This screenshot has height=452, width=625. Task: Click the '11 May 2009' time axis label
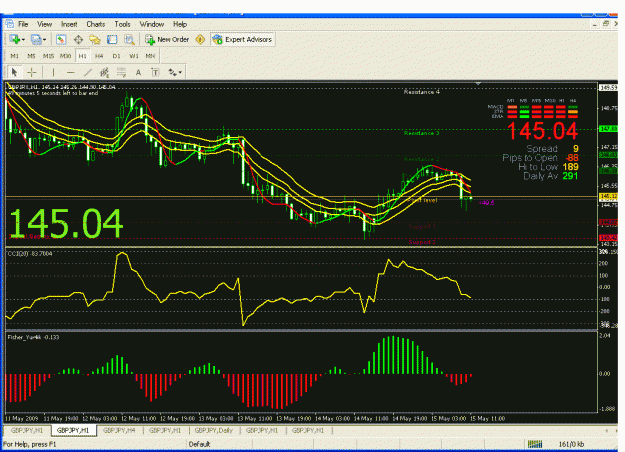point(21,419)
